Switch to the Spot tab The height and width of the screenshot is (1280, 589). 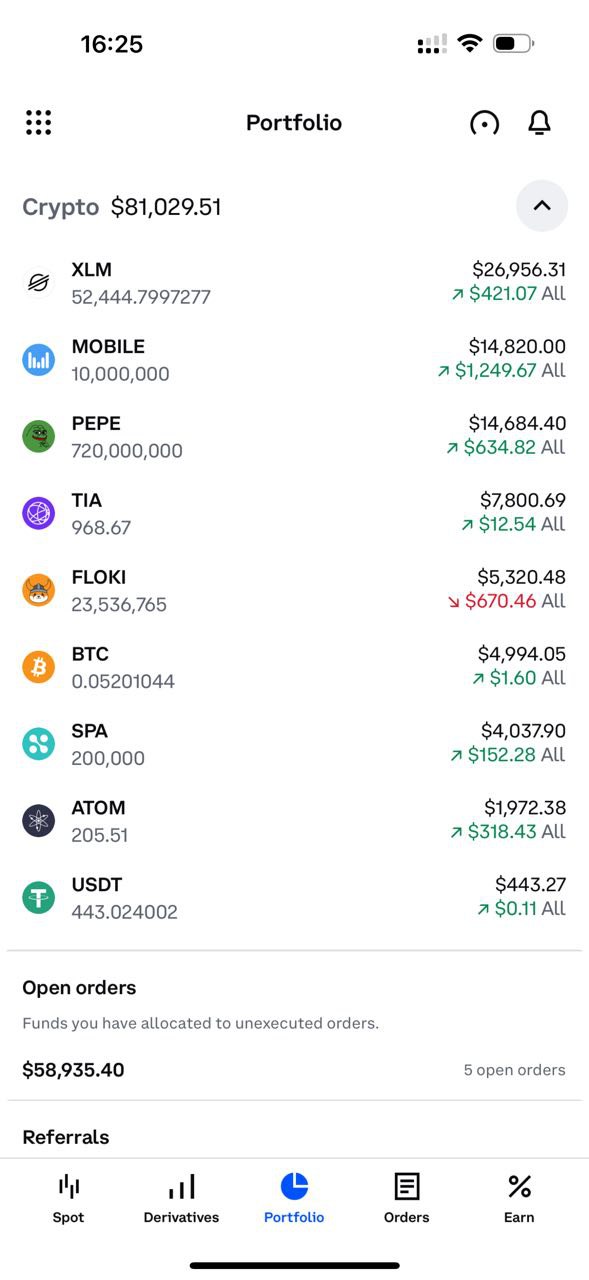coord(68,1199)
